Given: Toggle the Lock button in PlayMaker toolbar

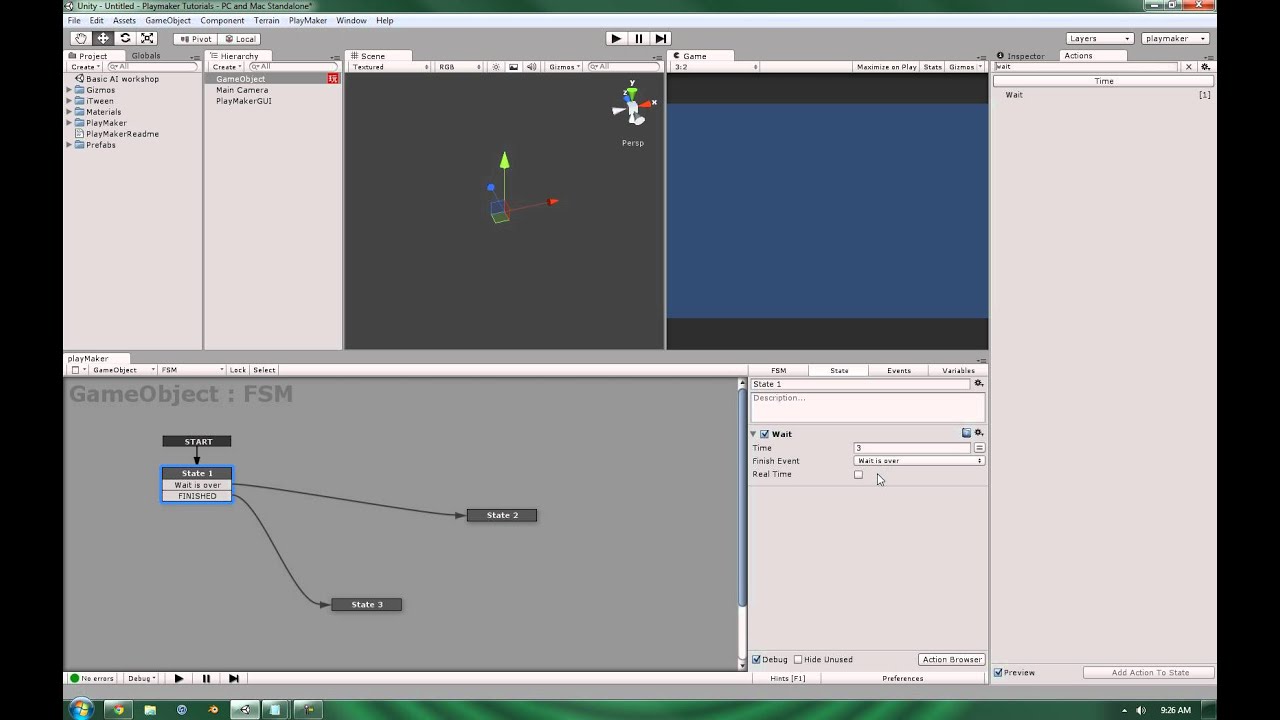Looking at the screenshot, I should [x=238, y=370].
